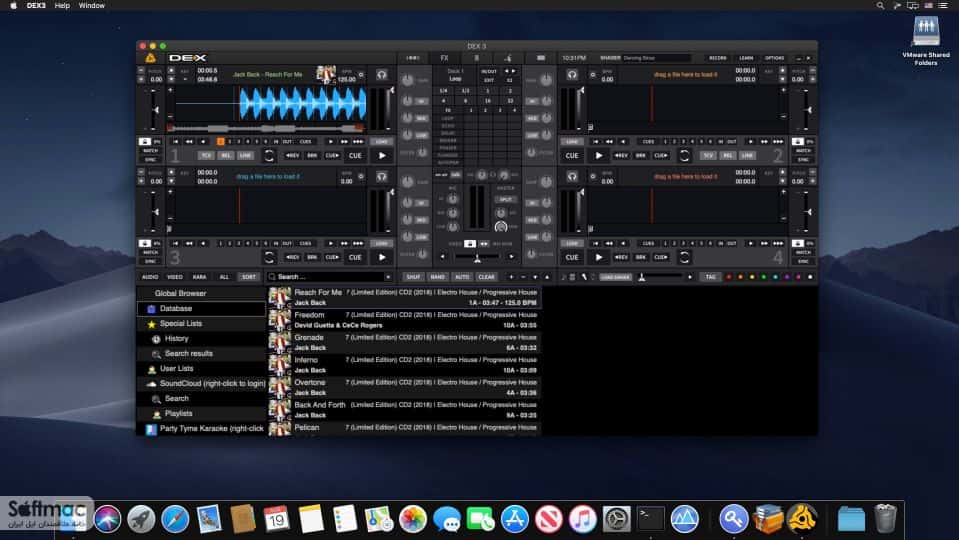Click deck 1 CUE button

tap(355, 155)
